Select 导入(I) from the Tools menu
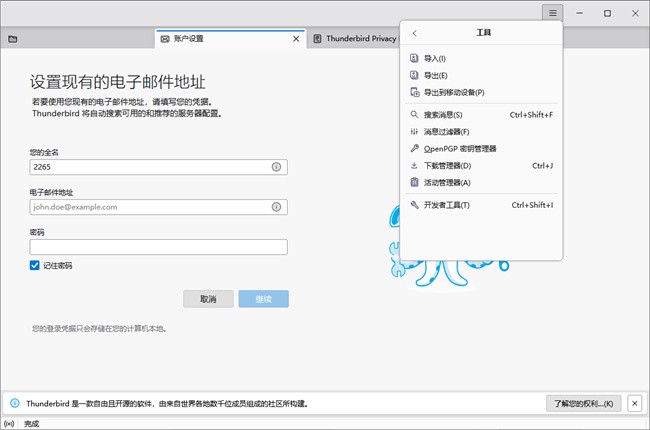This screenshot has height=430, width=650. coord(435,59)
